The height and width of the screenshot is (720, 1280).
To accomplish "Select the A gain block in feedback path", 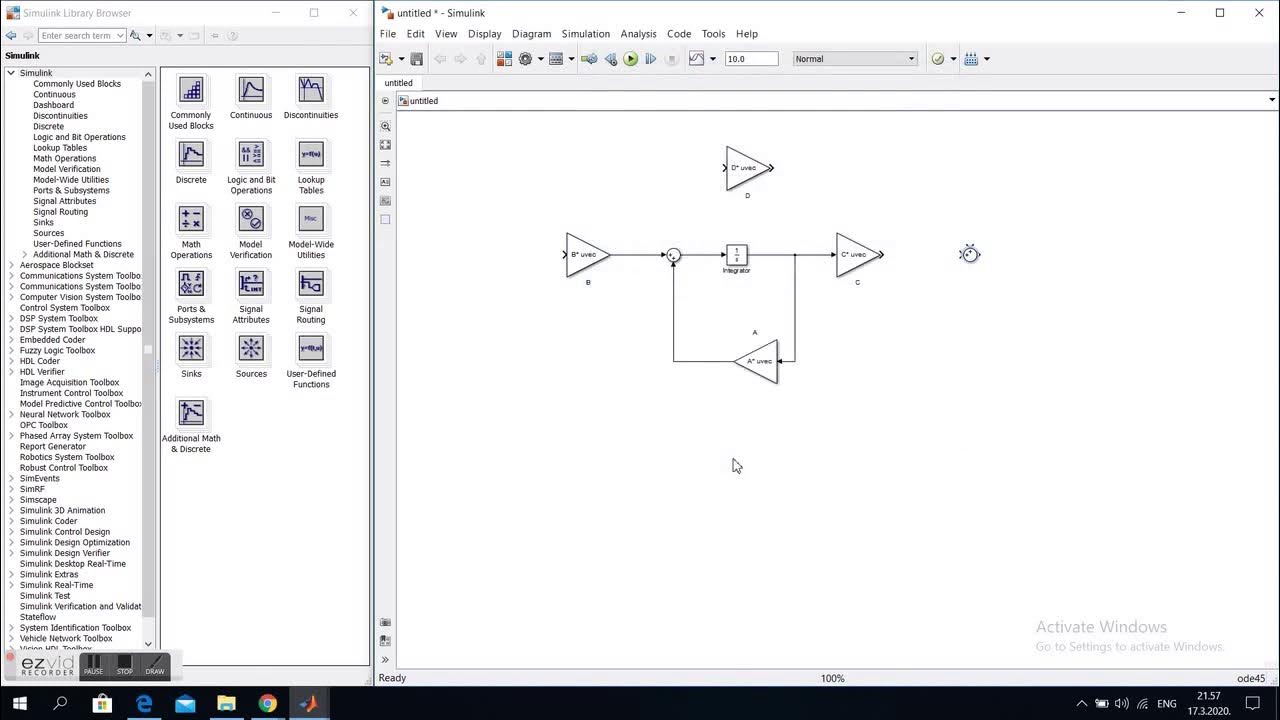I will (x=756, y=361).
